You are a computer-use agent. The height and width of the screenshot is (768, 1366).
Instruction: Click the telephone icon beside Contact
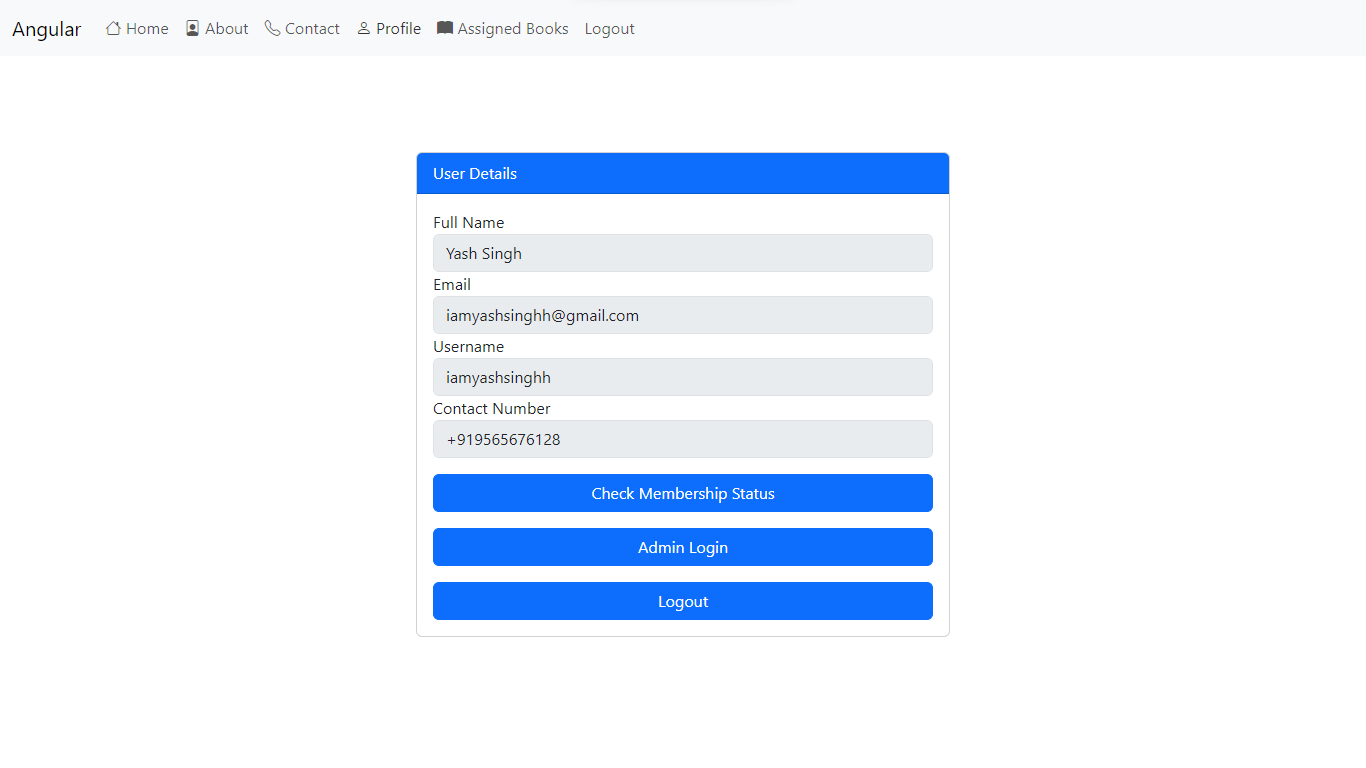point(272,29)
